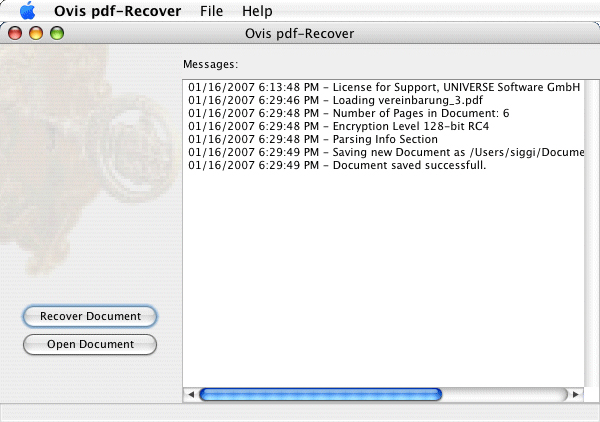Open the Apple menu icon
This screenshot has height=422, width=600.
click(28, 10)
